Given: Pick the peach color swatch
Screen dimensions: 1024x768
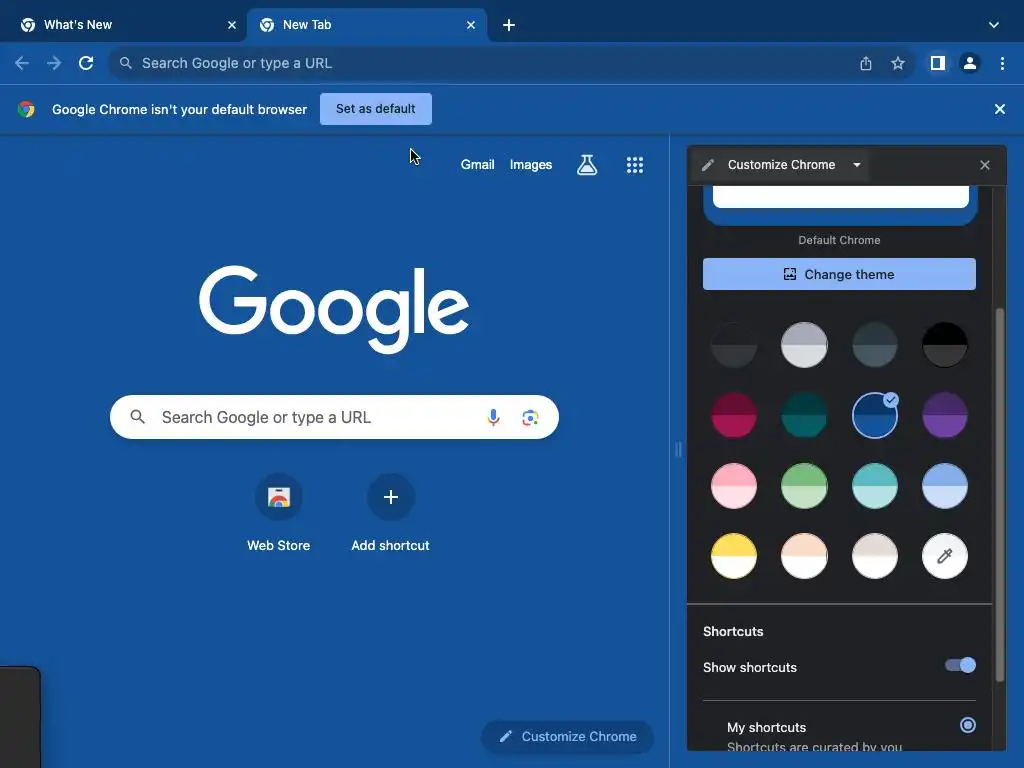Looking at the screenshot, I should pyautogui.click(x=804, y=556).
